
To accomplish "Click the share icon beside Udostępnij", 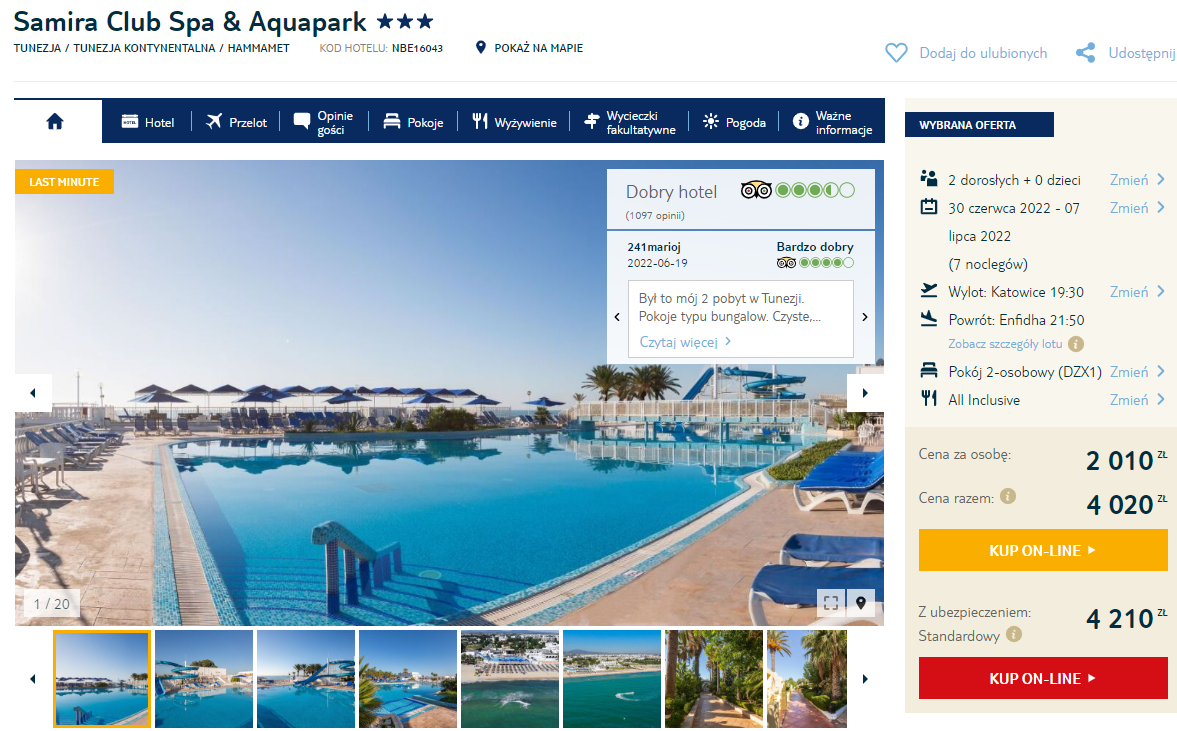I will (x=1085, y=53).
